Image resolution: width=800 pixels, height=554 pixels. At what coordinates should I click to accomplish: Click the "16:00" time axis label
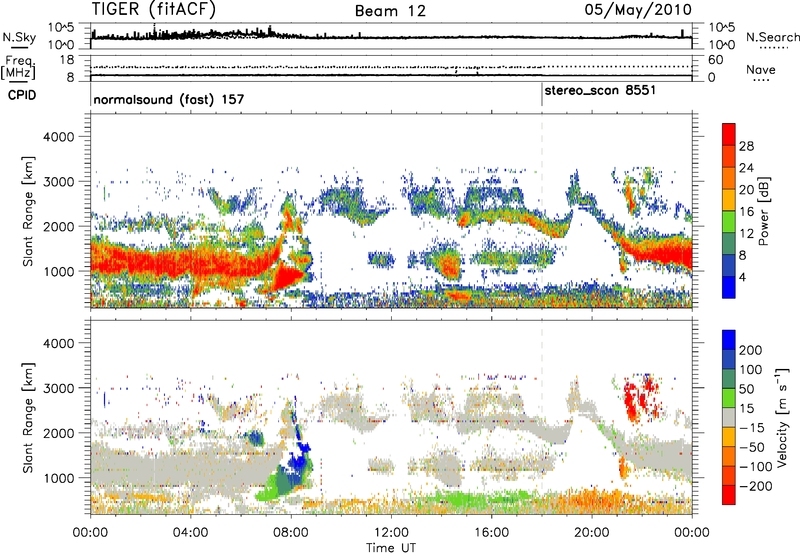491,533
